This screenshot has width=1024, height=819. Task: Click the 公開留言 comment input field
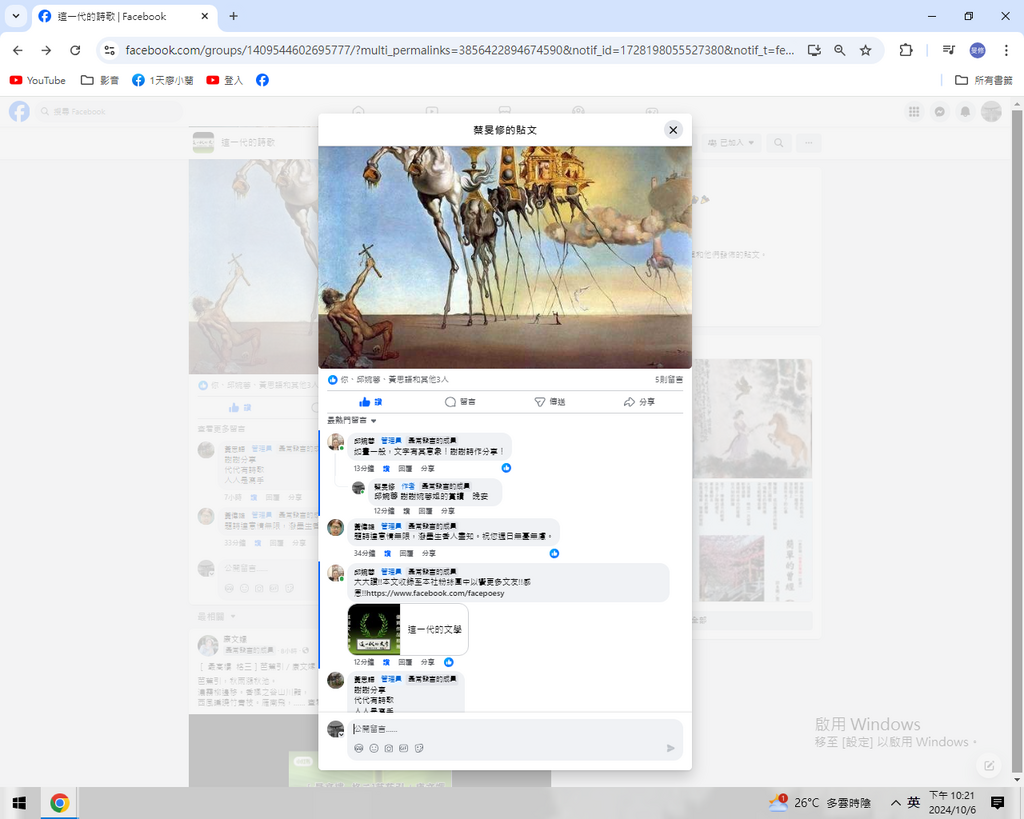pos(500,729)
